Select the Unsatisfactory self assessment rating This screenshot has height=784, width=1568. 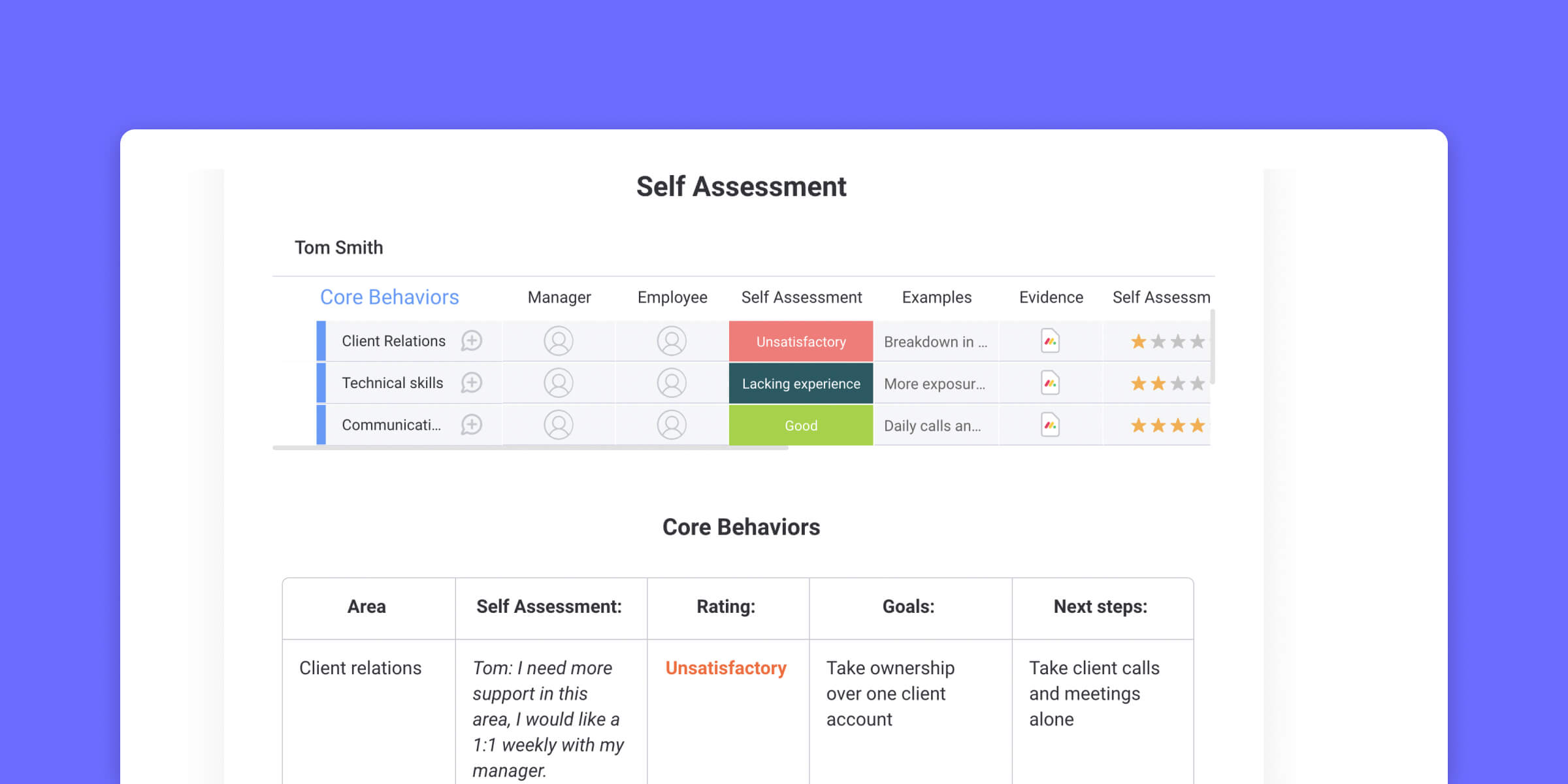801,341
